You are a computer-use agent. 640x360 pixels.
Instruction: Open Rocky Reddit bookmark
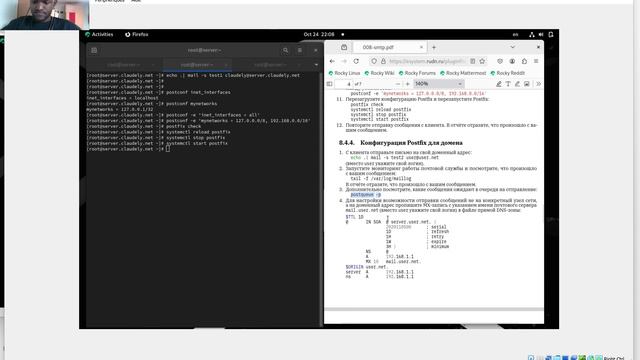pos(507,73)
